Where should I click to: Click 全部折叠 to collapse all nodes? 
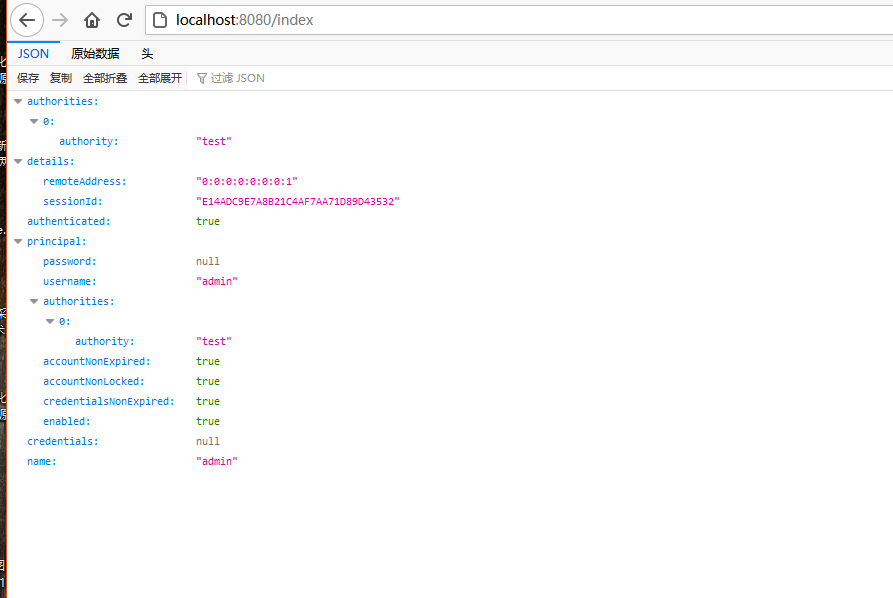click(105, 78)
